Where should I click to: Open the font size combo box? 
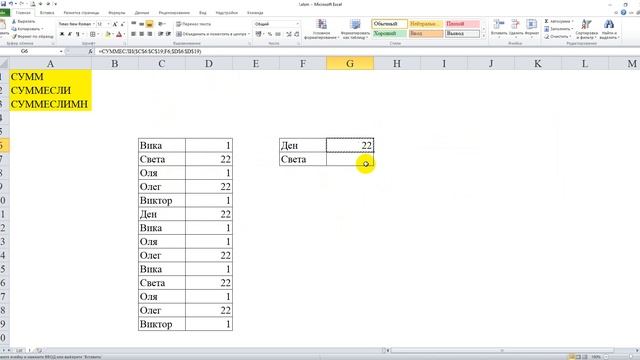click(x=103, y=24)
